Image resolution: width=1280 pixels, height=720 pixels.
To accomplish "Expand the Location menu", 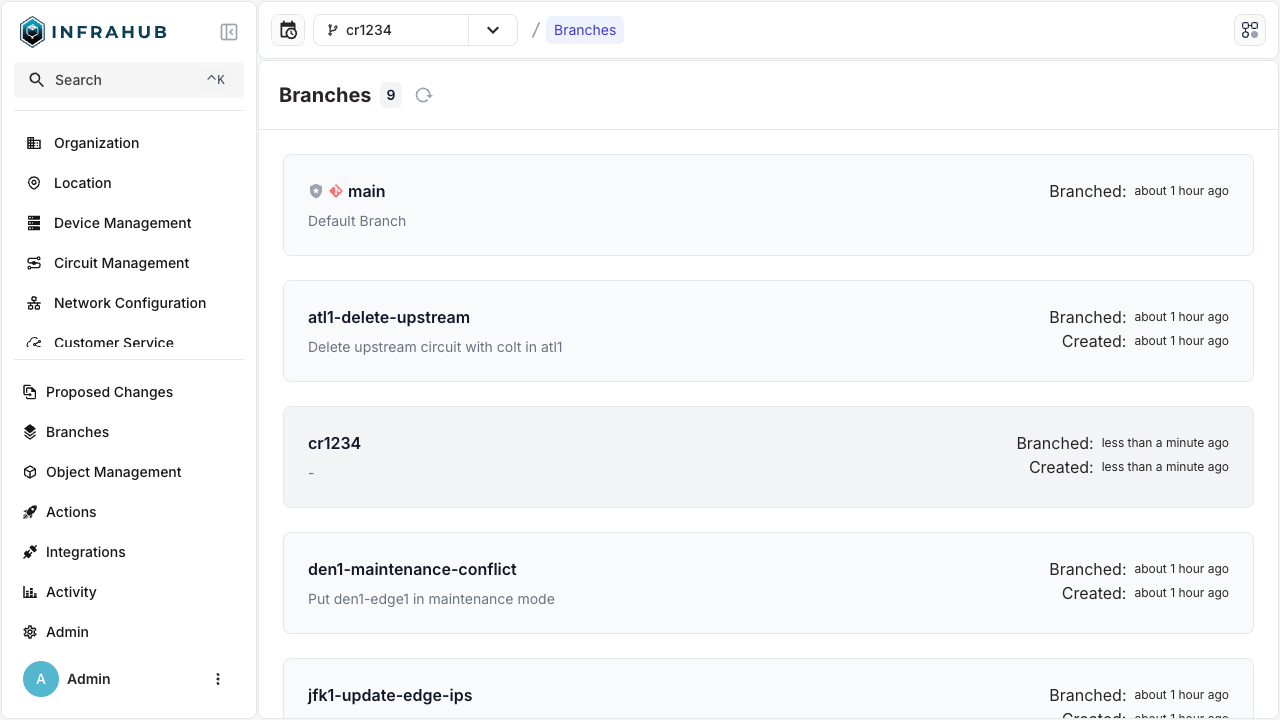I will (x=82, y=183).
